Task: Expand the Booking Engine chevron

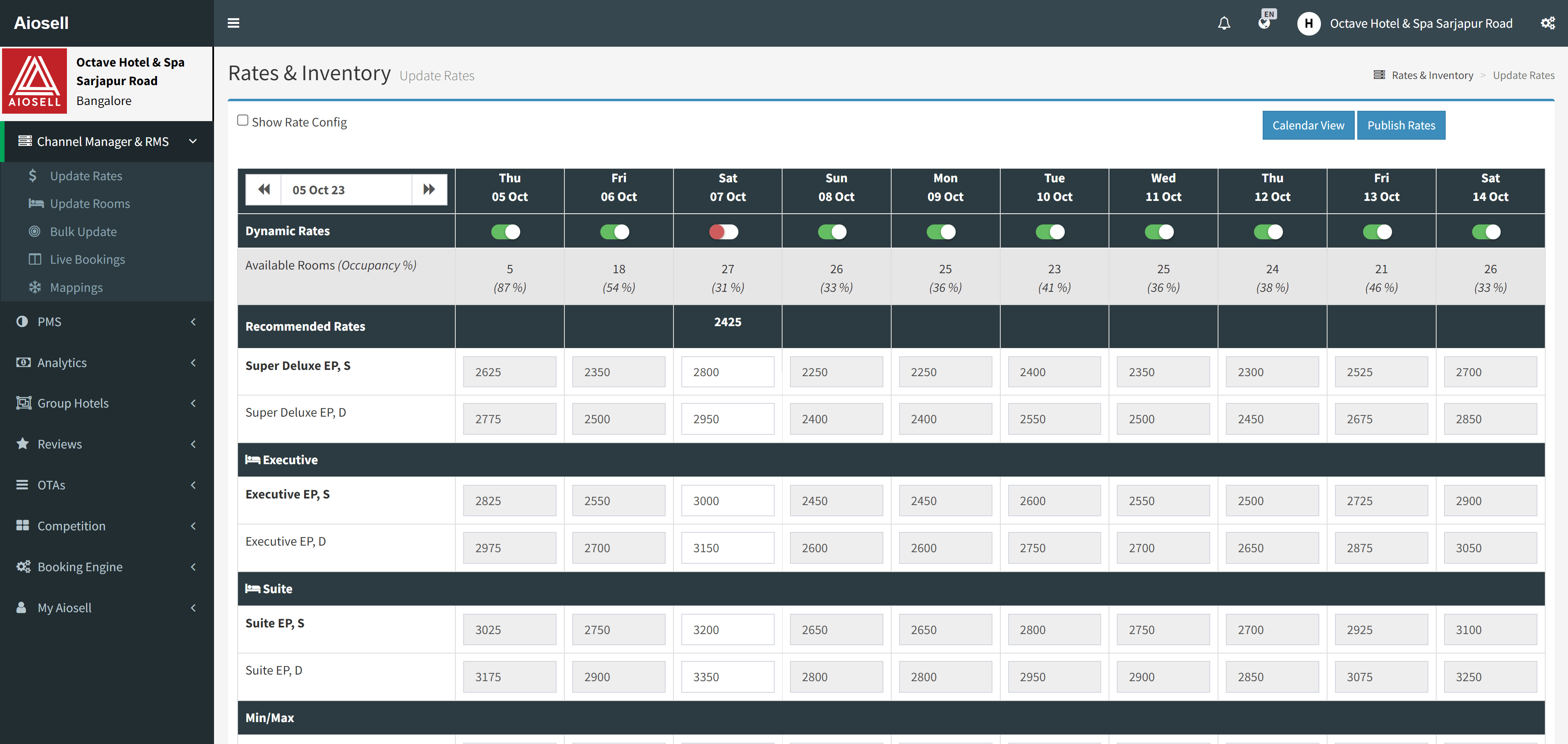Action: coord(193,566)
